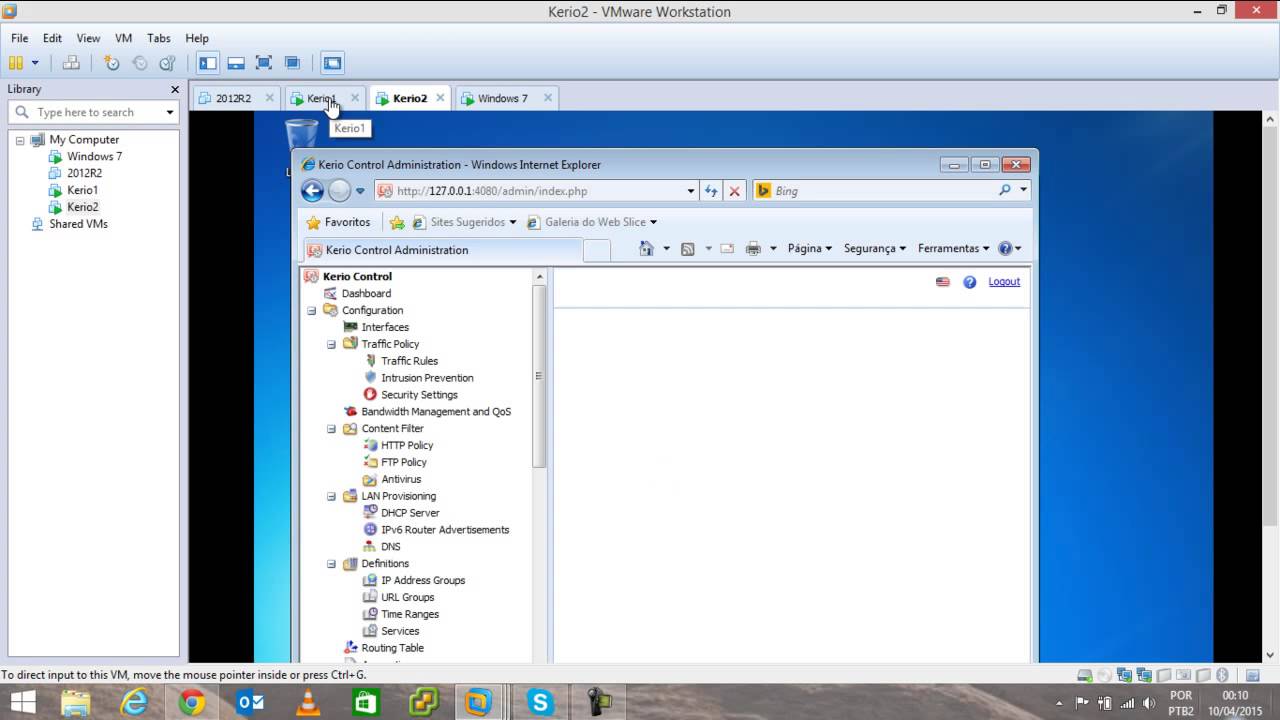This screenshot has width=1280, height=720.
Task: Close the Kerio2 VM tab
Action: [440, 98]
